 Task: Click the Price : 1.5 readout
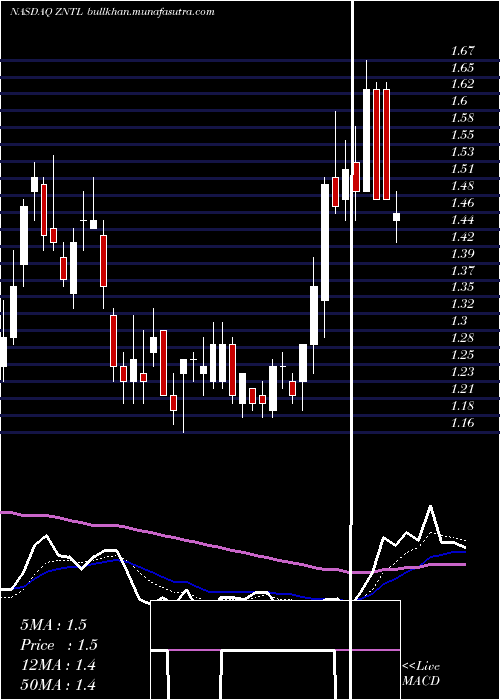[x=59, y=645]
